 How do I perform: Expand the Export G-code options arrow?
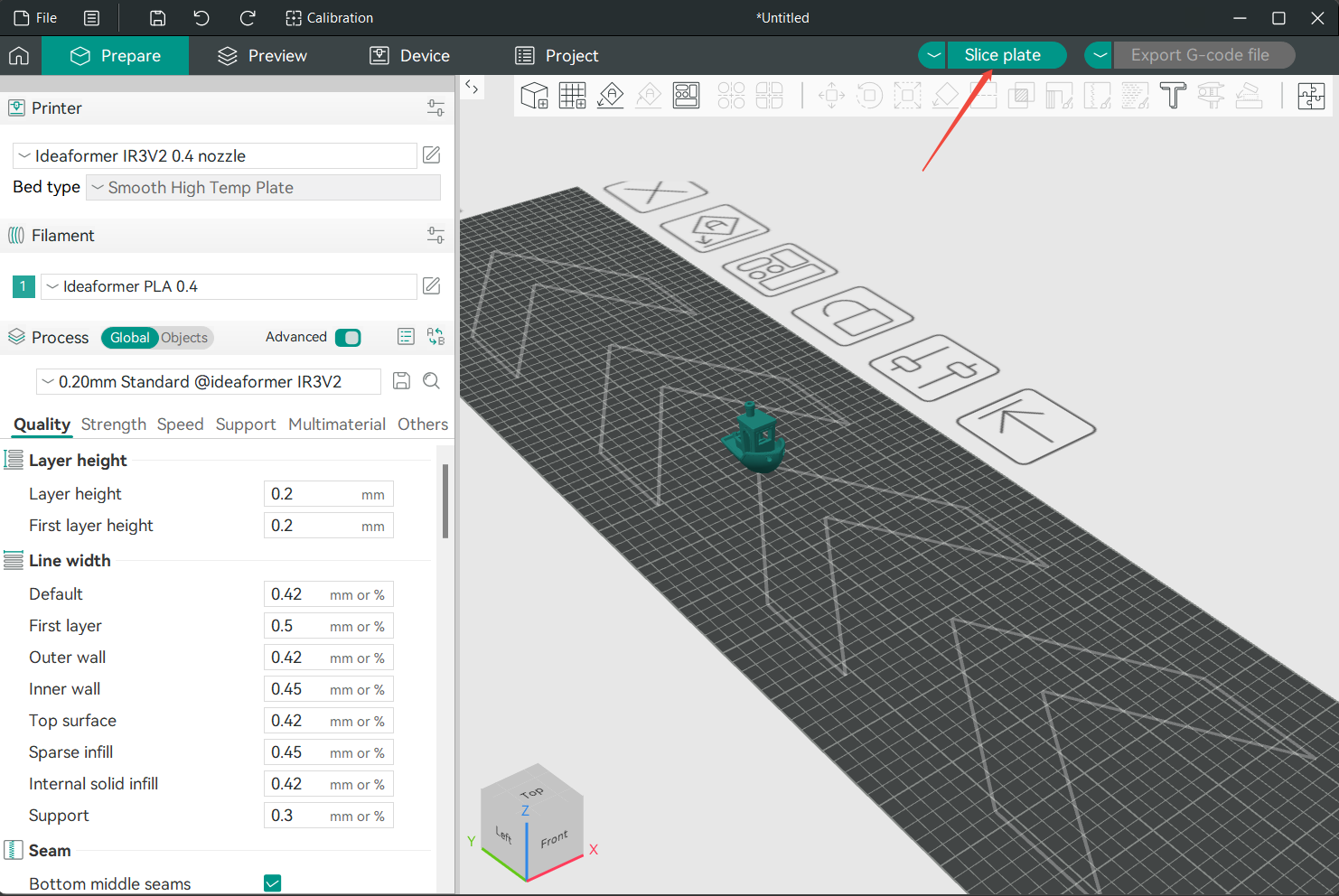pyautogui.click(x=1099, y=55)
